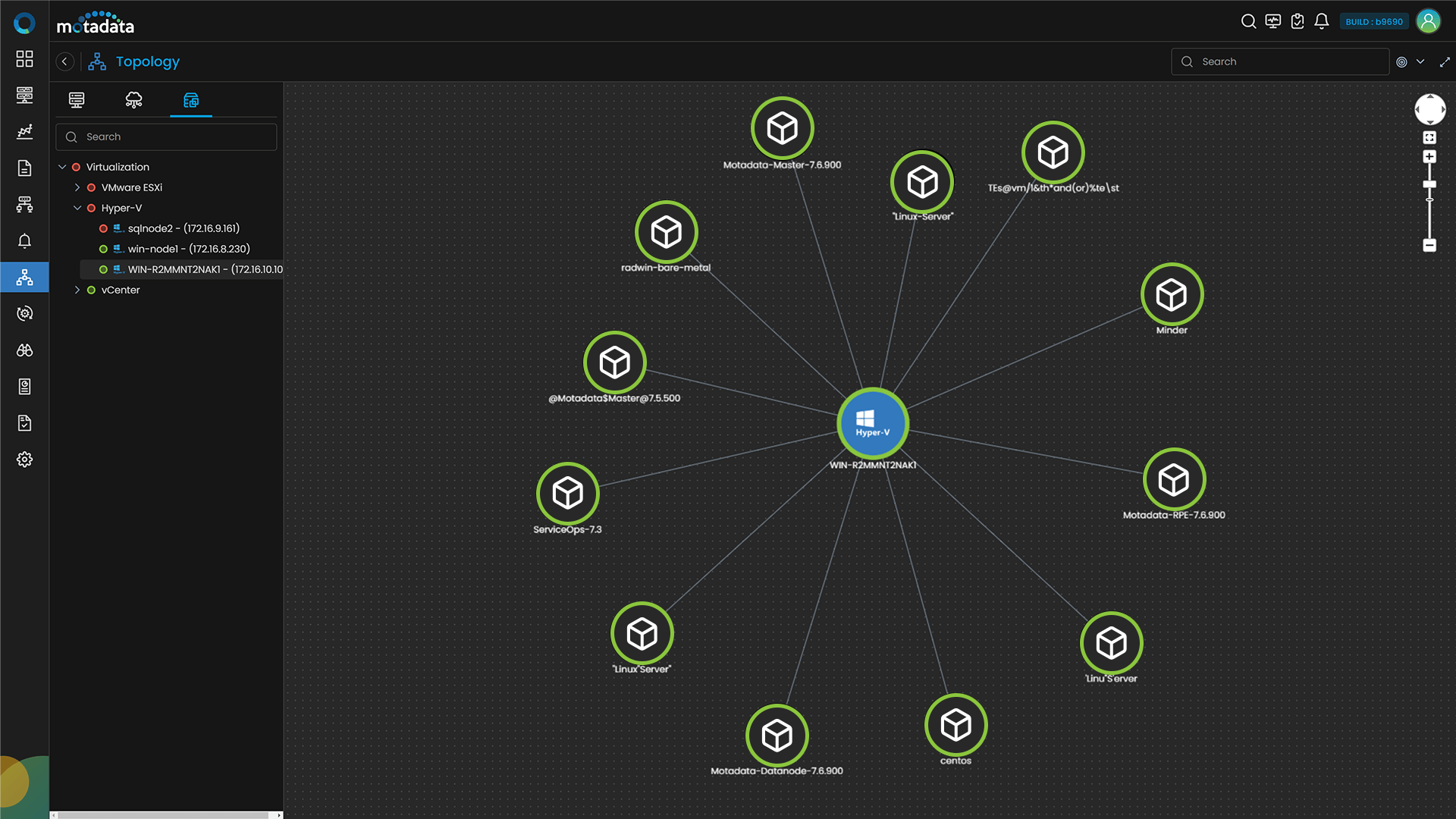Click the tree panel horizontal scrollbar
This screenshot has width=1456, height=819.
coord(164,815)
